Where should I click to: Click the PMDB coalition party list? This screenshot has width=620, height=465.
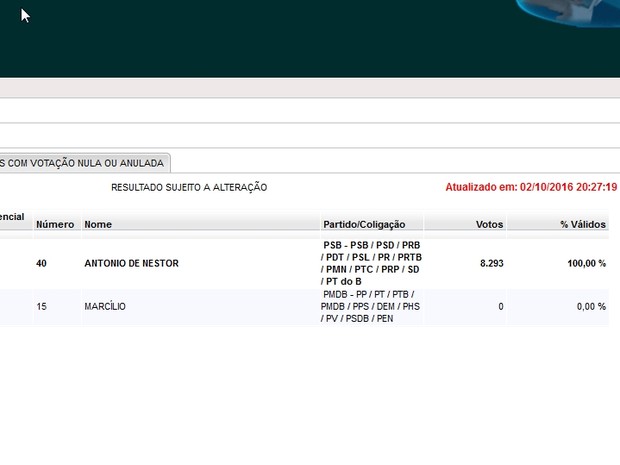tap(371, 306)
